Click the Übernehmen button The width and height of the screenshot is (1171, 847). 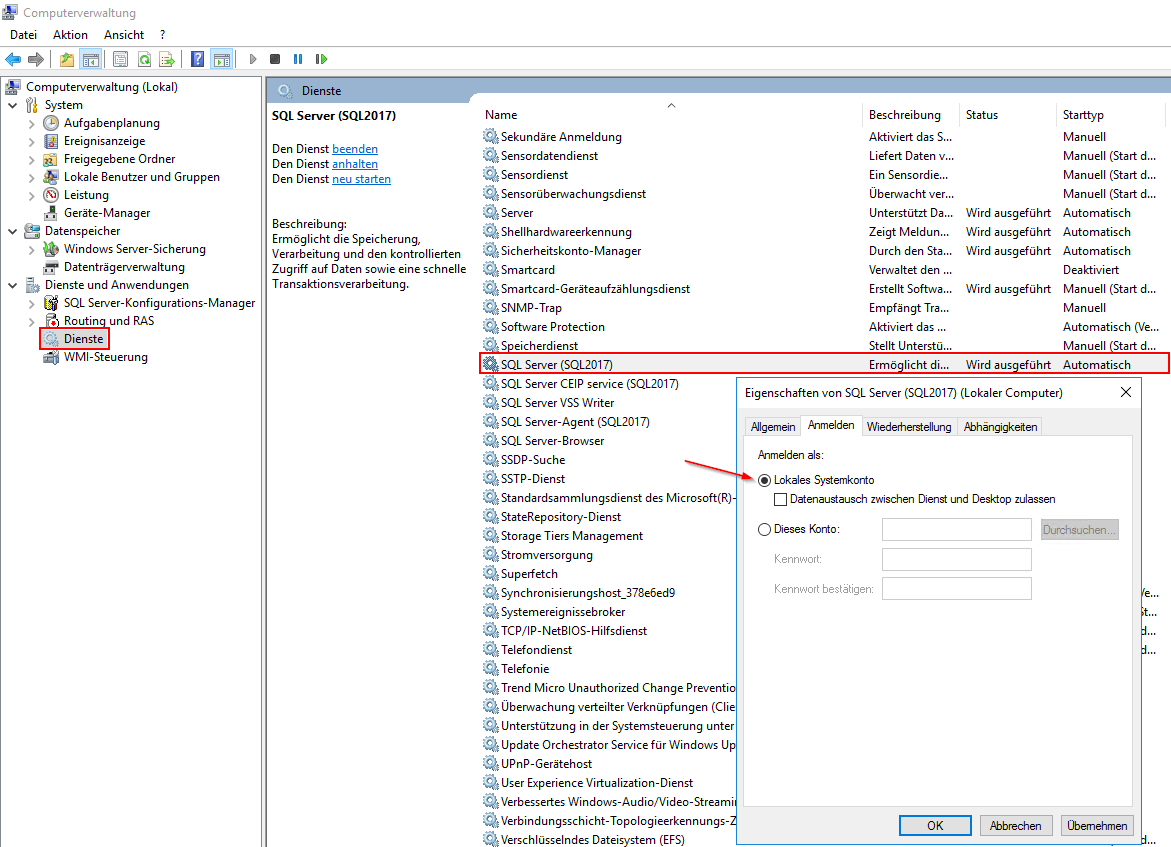[x=1097, y=825]
